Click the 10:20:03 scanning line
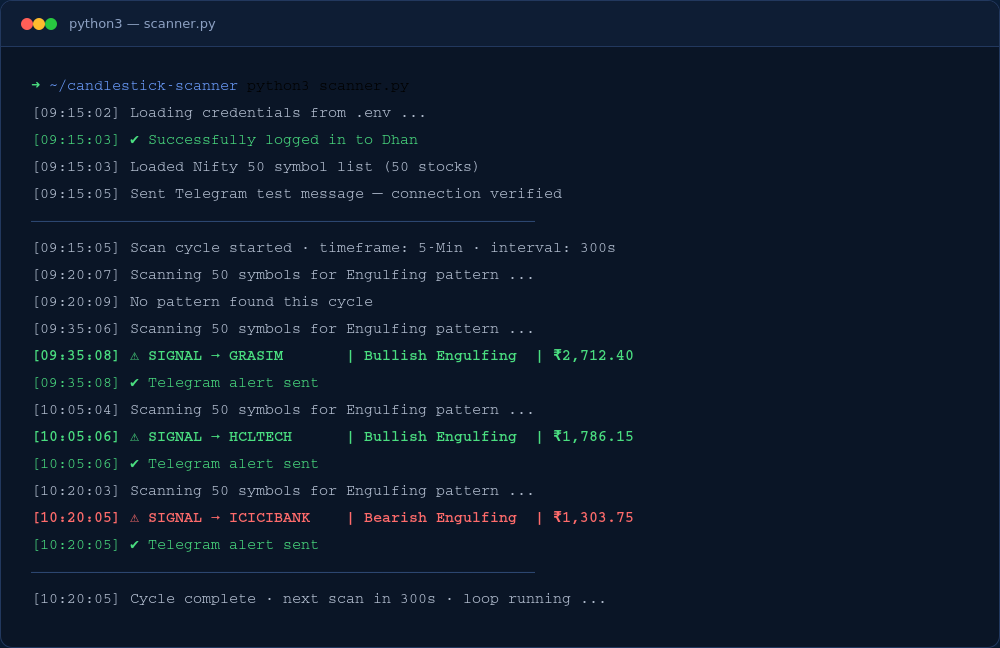 pos(283,490)
